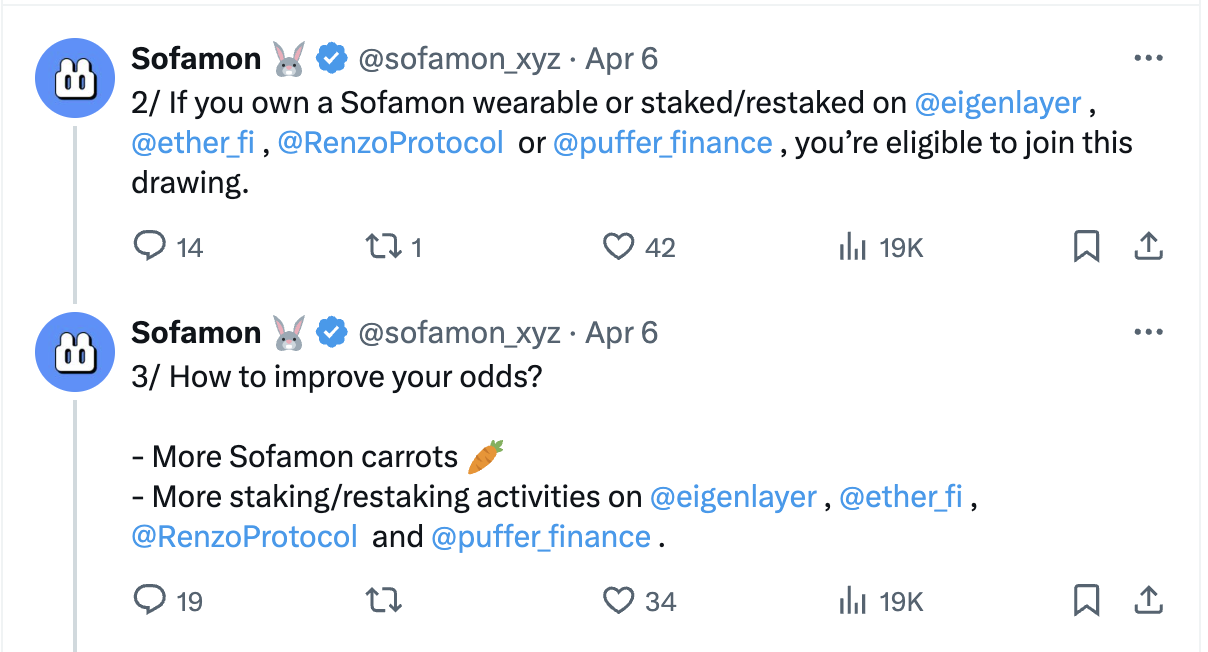
Task: View analytics of the 2/ tweet
Action: click(851, 246)
